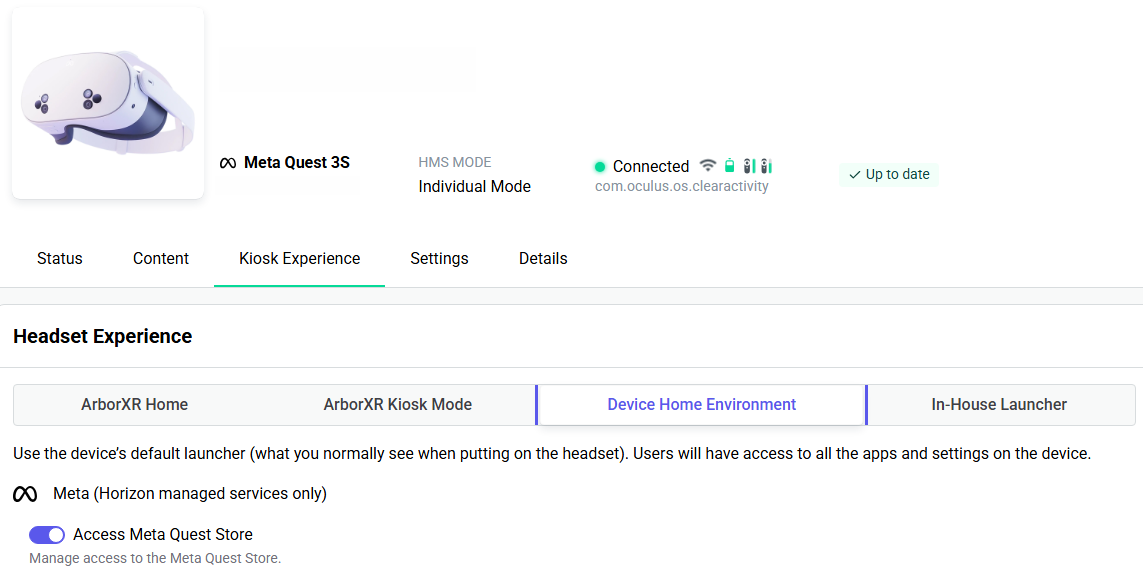This screenshot has height=573, width=1143.
Task: Choose ArborXR Home headset experience
Action: point(135,405)
